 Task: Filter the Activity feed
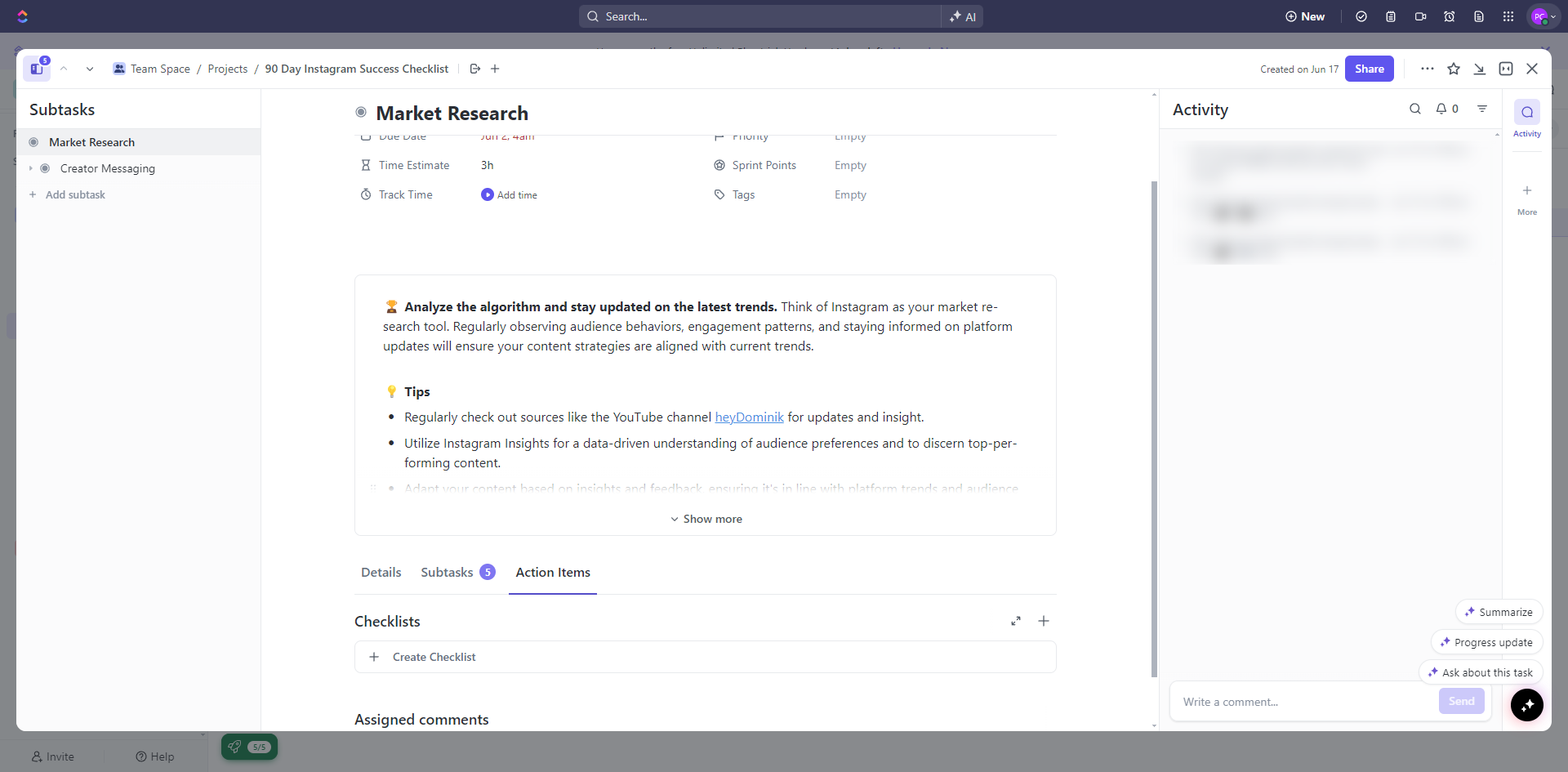pos(1482,109)
